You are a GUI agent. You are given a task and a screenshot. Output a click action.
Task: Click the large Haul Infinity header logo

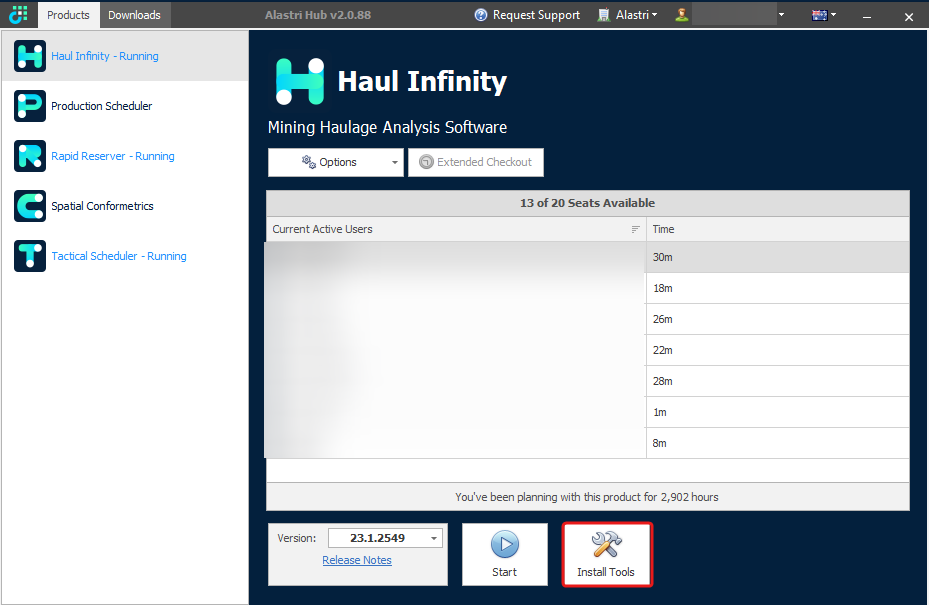[x=300, y=81]
